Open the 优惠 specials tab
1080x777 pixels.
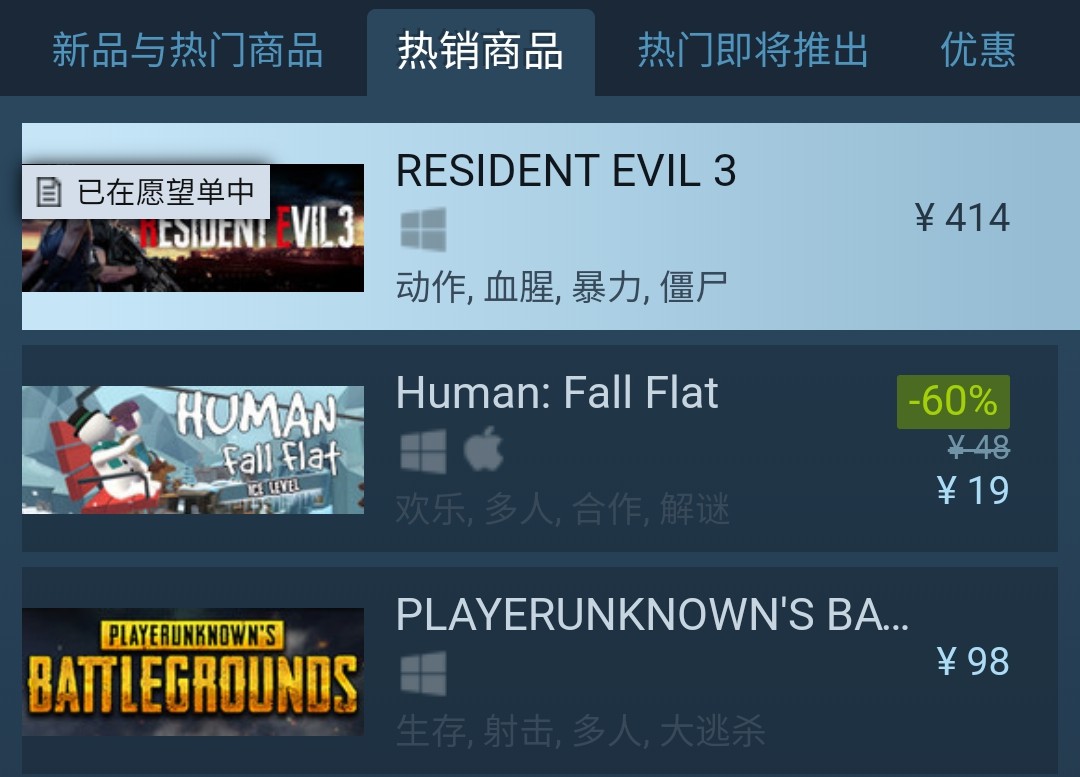(978, 50)
